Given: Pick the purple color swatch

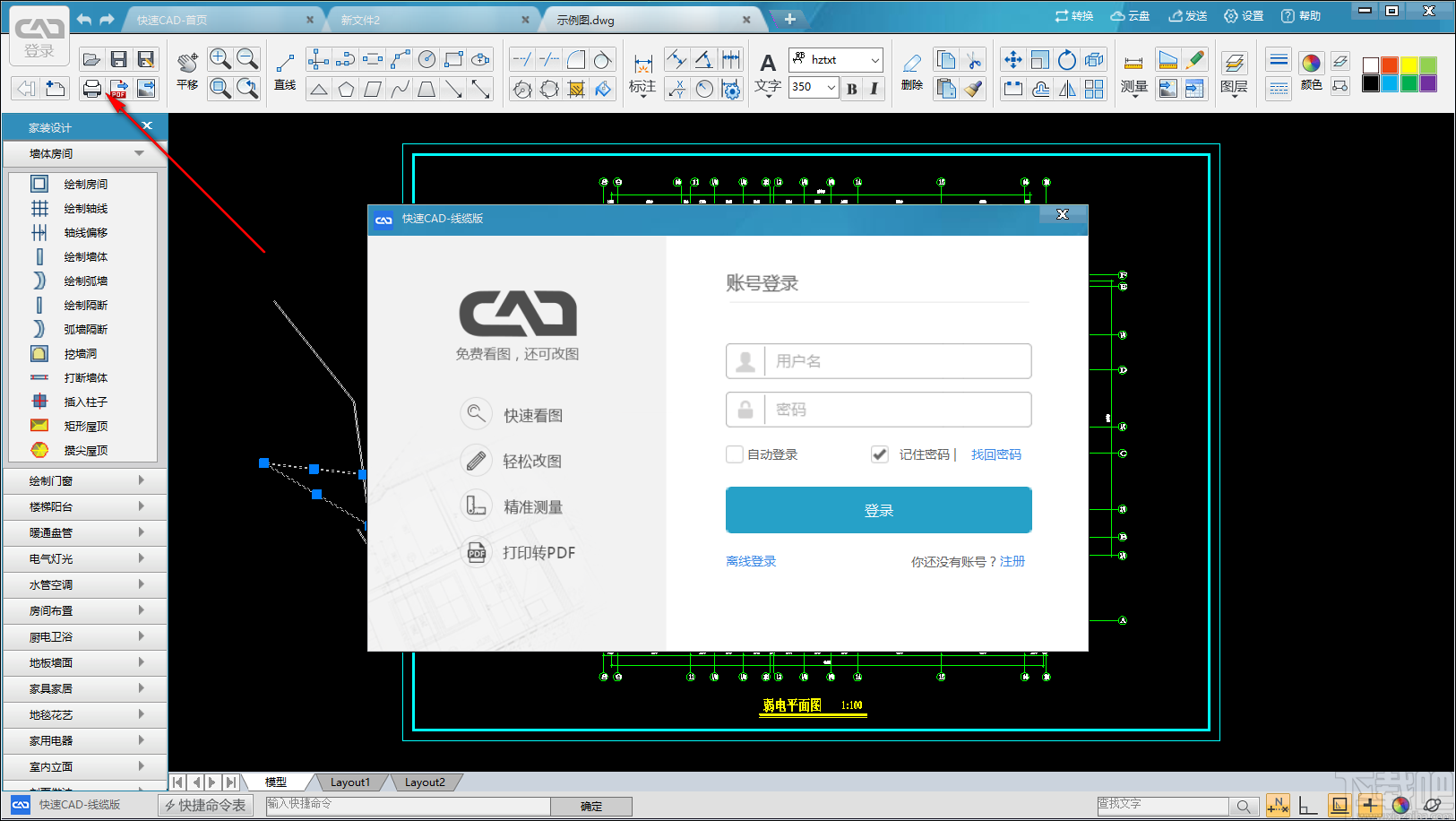Looking at the screenshot, I should [x=1428, y=83].
